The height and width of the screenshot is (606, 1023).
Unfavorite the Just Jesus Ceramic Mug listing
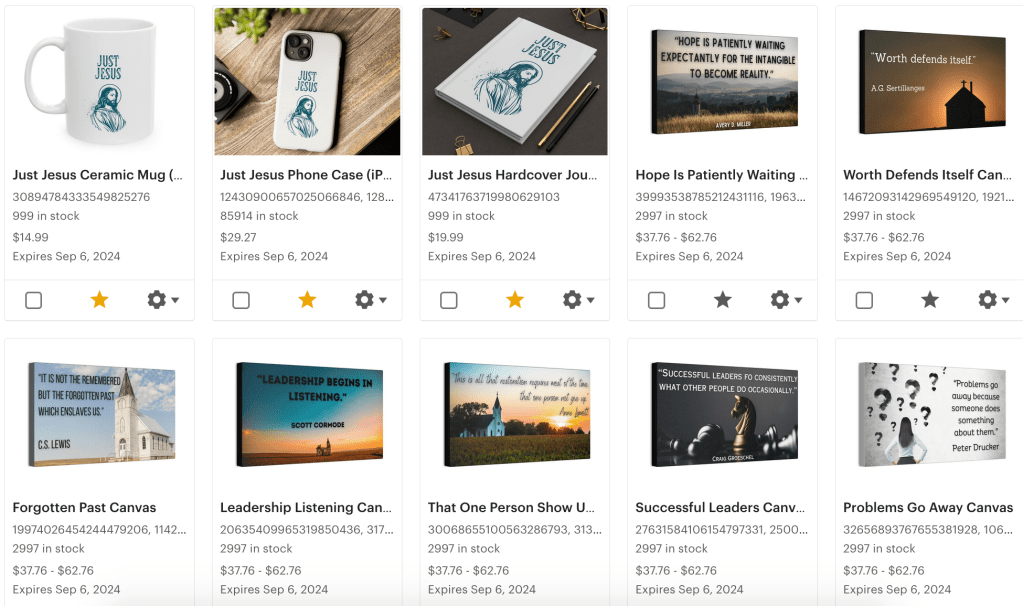[x=99, y=300]
